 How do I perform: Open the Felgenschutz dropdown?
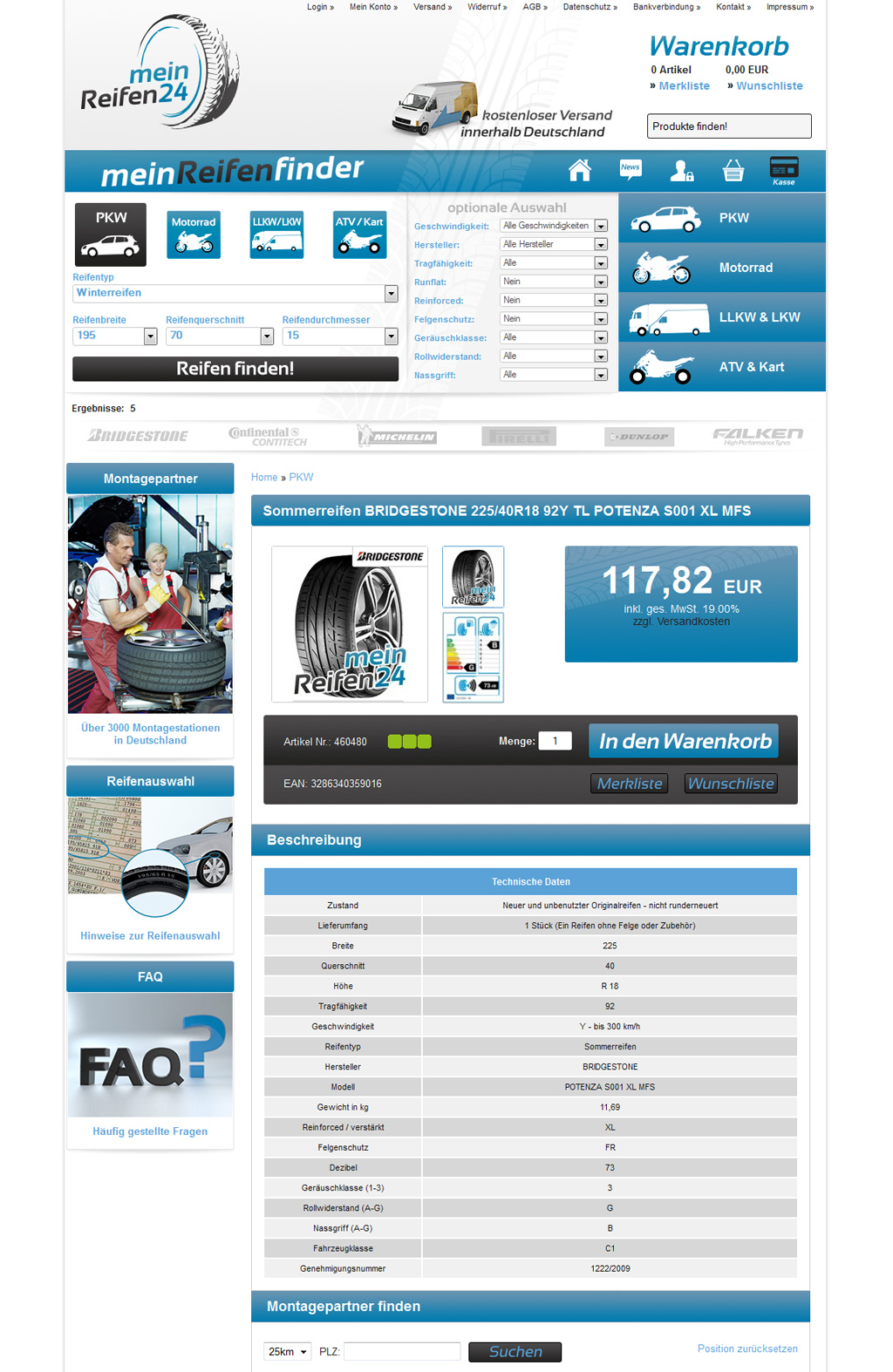coord(554,319)
